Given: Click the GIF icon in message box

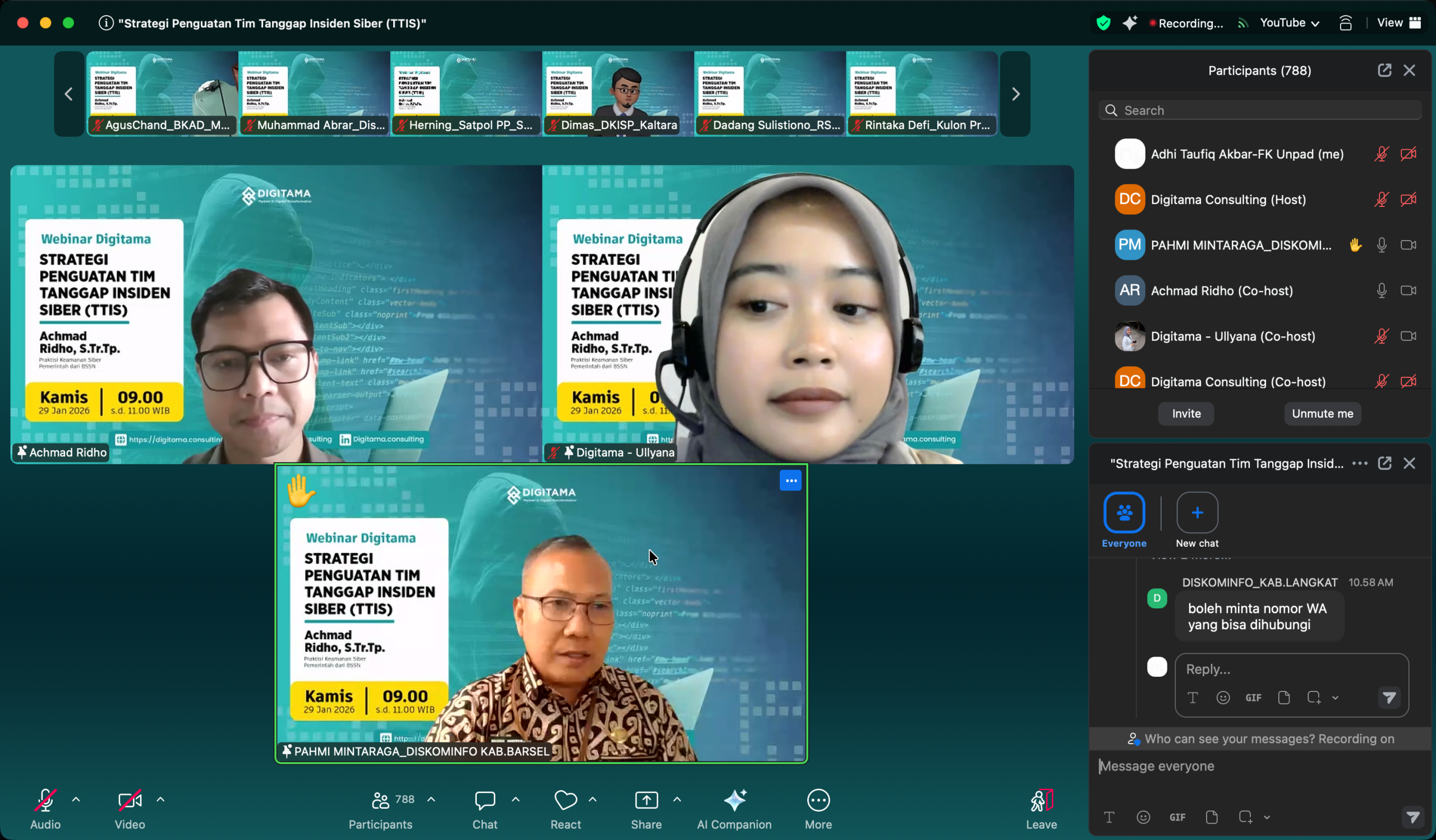Looking at the screenshot, I should pyautogui.click(x=1177, y=818).
